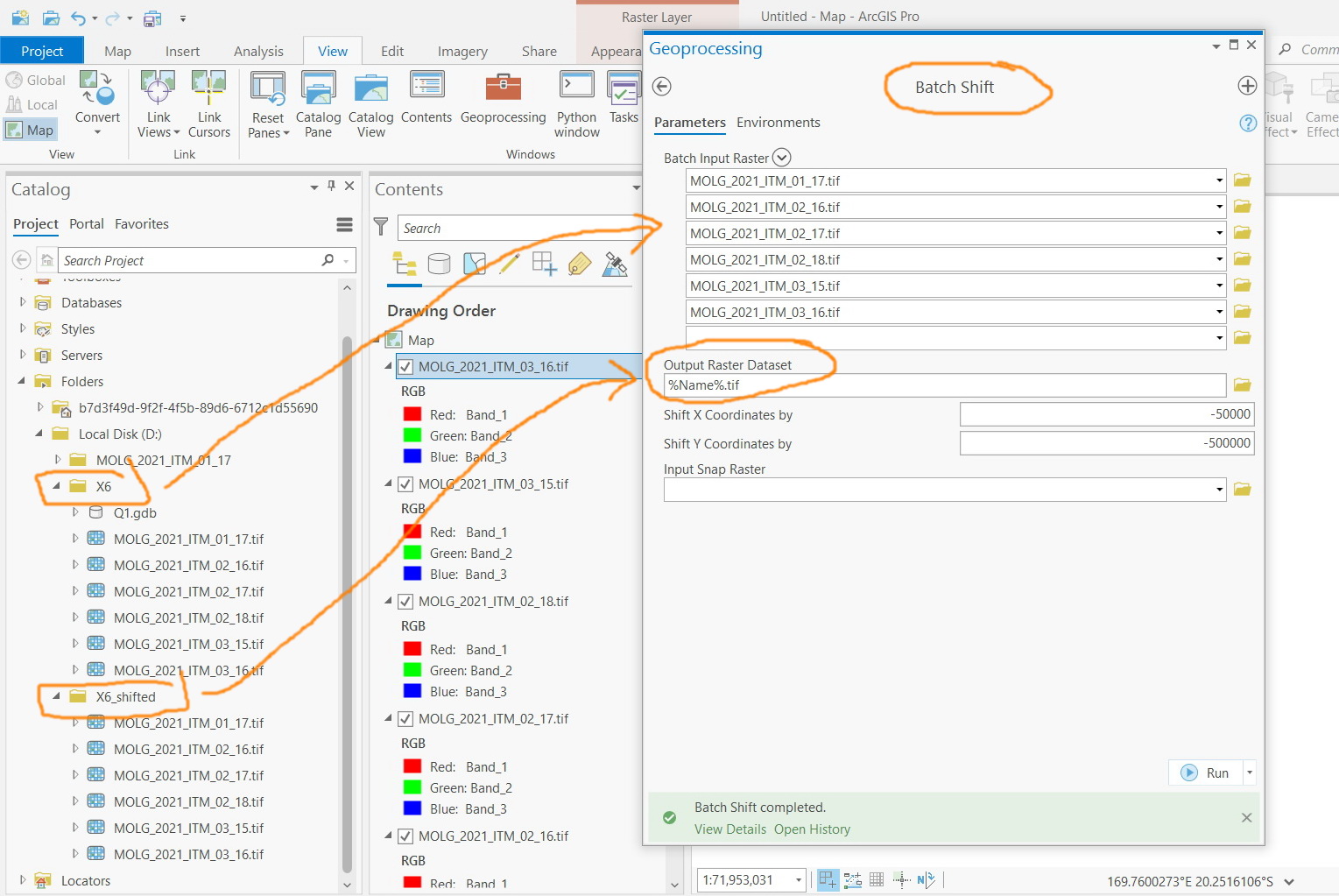The height and width of the screenshot is (896, 1339).
Task: Run the Batch Shift tool
Action: [1206, 773]
